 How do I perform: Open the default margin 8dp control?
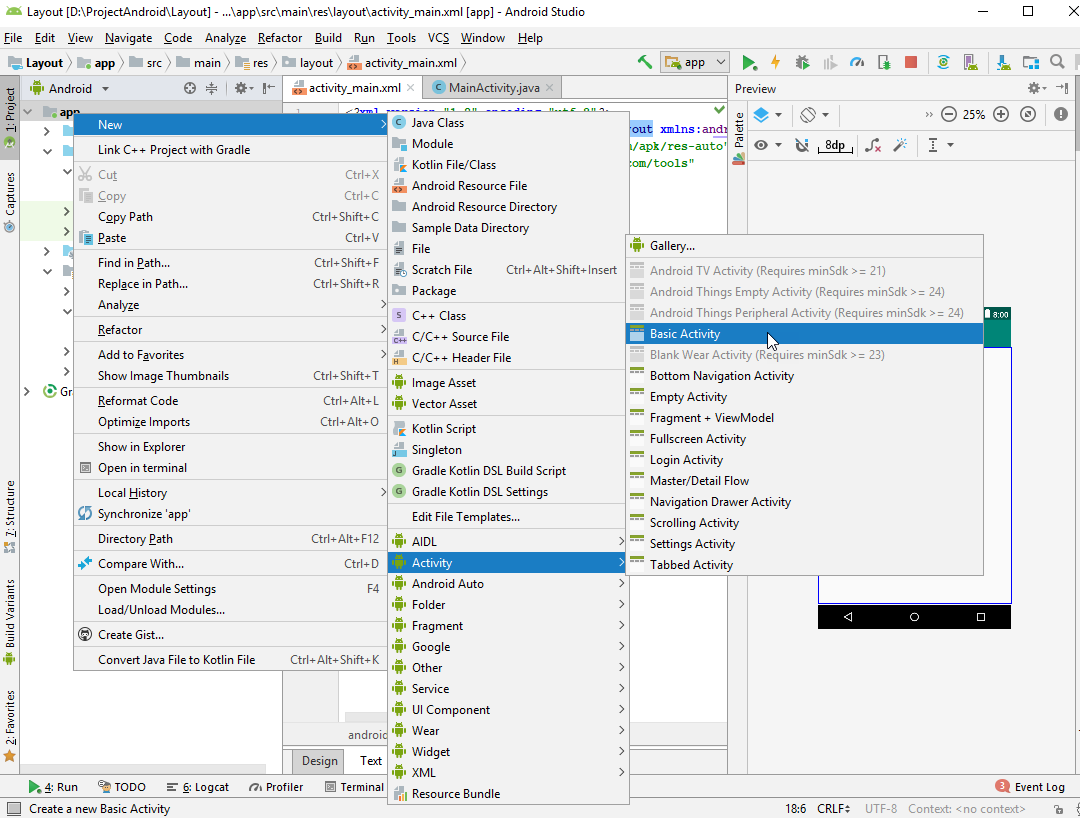click(x=835, y=145)
